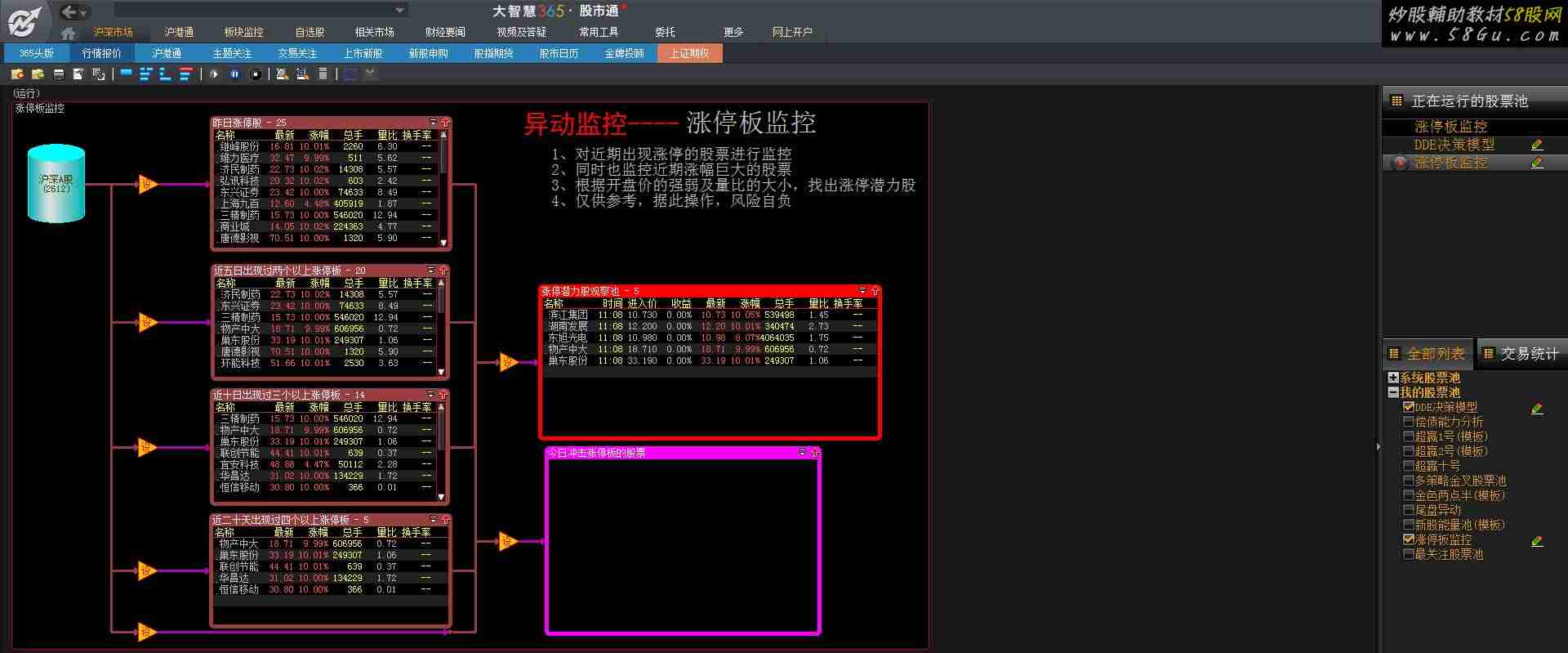Click the 委托 button
The width and height of the screenshot is (1568, 653).
[665, 32]
